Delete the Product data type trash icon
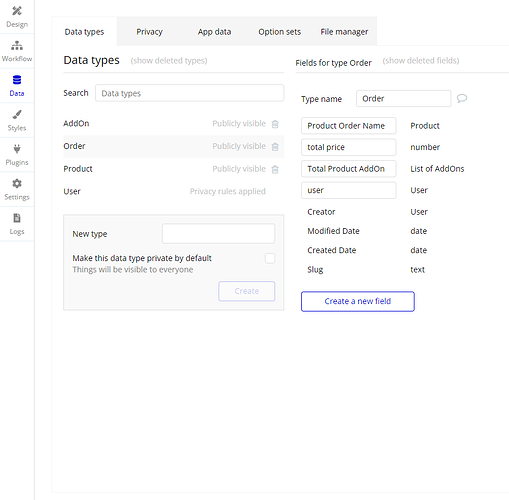509x500 pixels. (275, 169)
